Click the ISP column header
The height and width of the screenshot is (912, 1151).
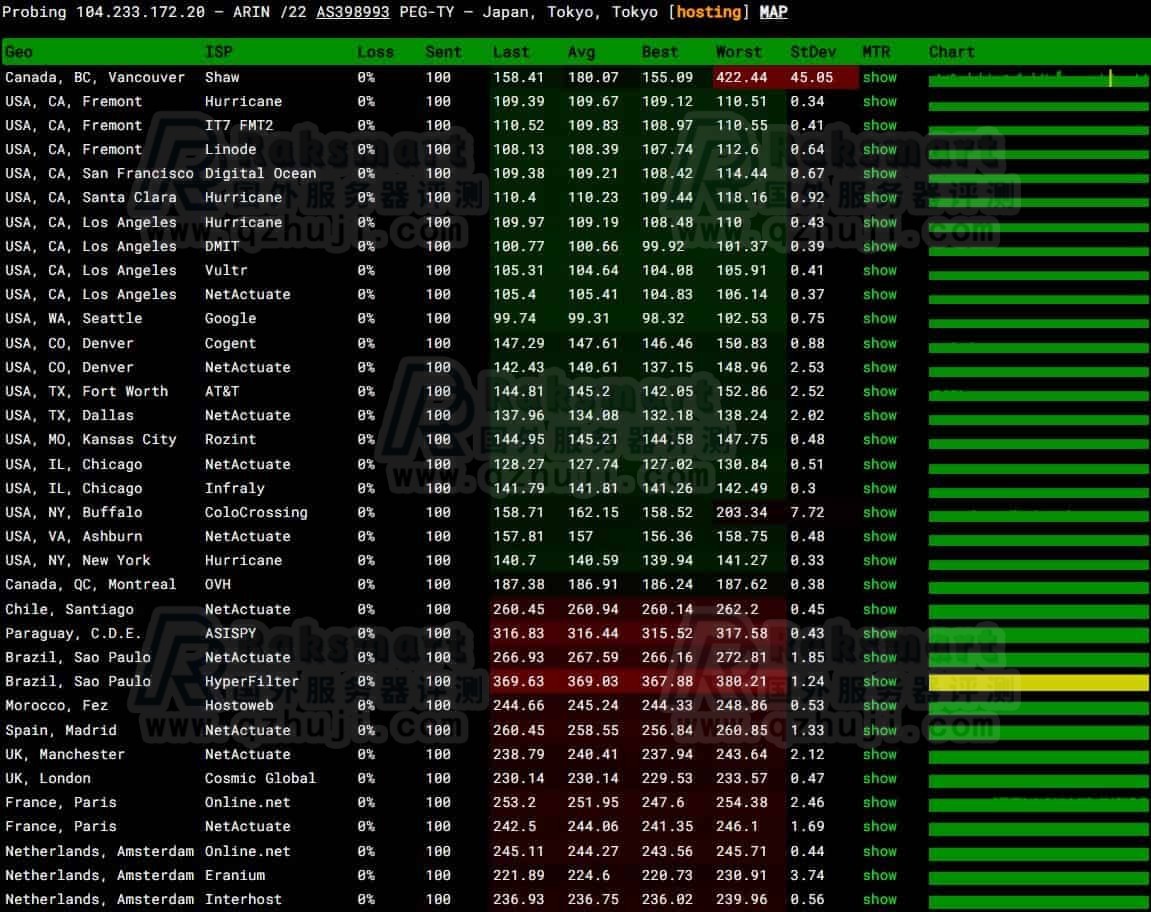pos(219,52)
